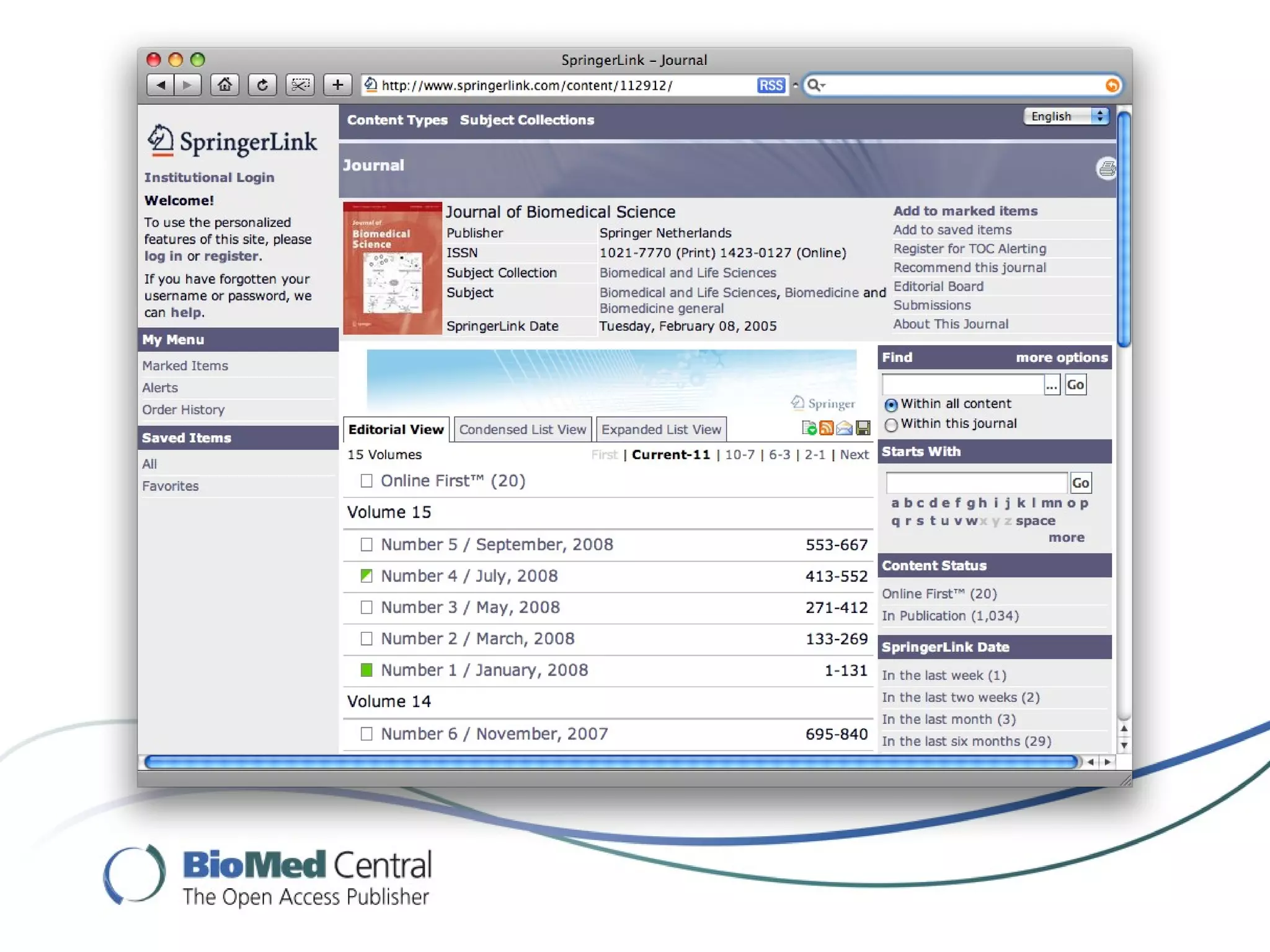Open the English language dropdown
Image resolution: width=1270 pixels, height=952 pixels.
click(1065, 116)
